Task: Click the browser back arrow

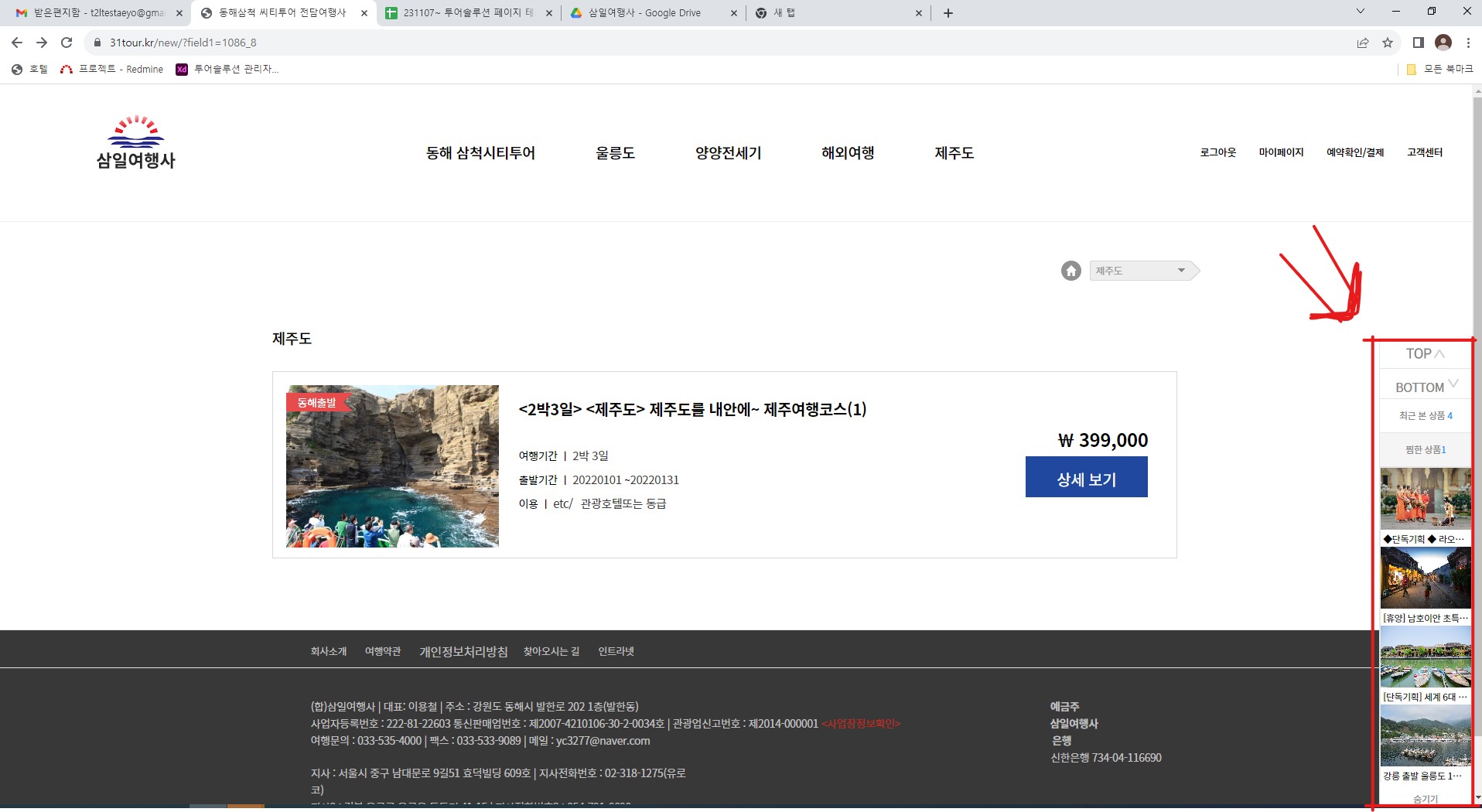Action: tap(17, 43)
